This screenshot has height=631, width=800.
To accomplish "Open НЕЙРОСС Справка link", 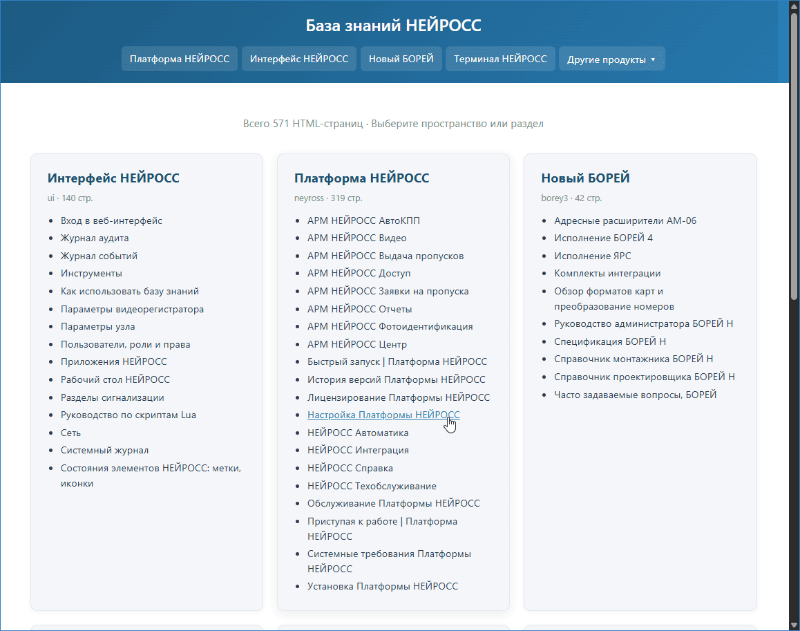I will pos(350,468).
